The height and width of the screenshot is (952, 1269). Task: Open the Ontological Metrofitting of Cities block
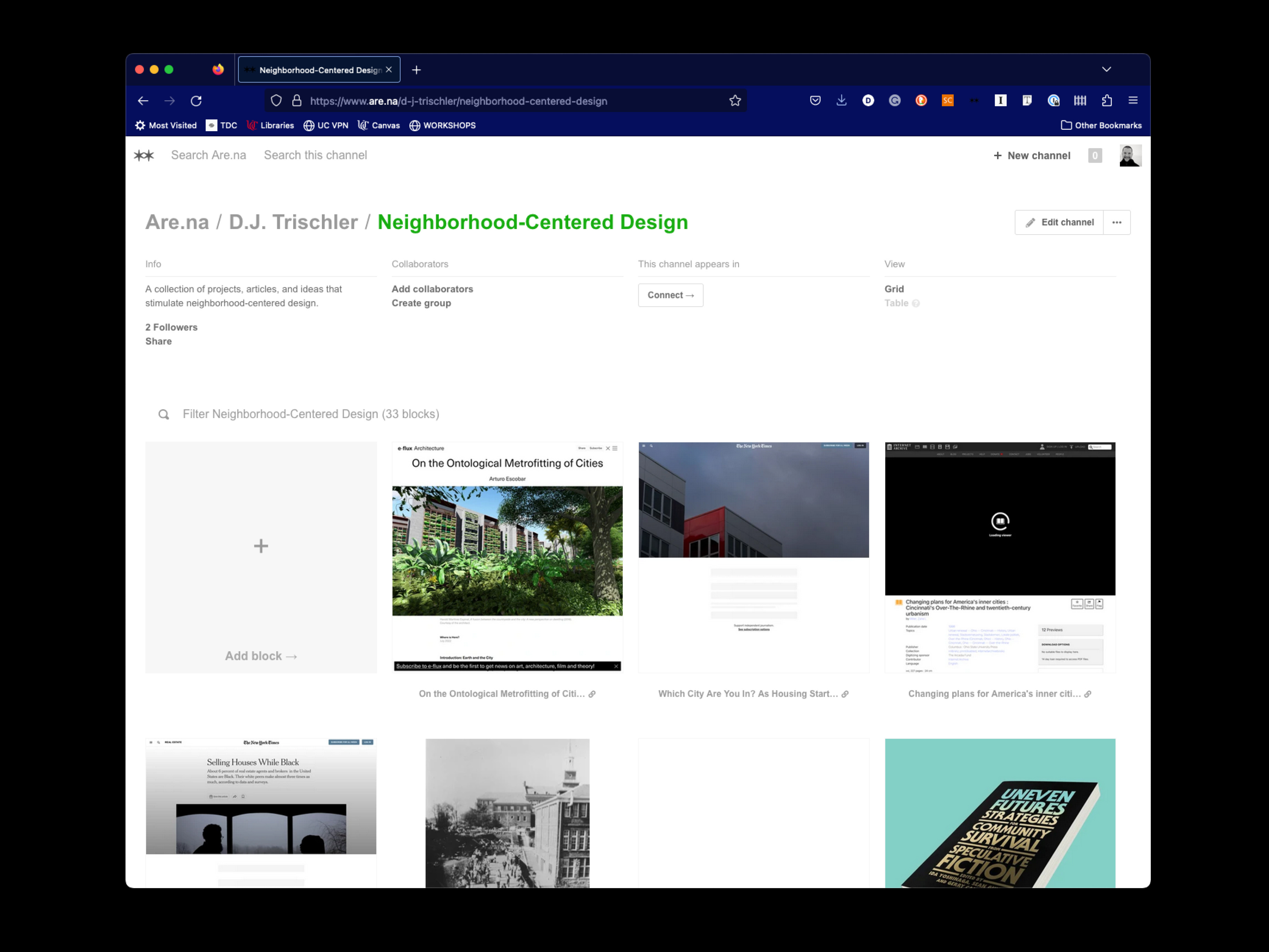507,556
